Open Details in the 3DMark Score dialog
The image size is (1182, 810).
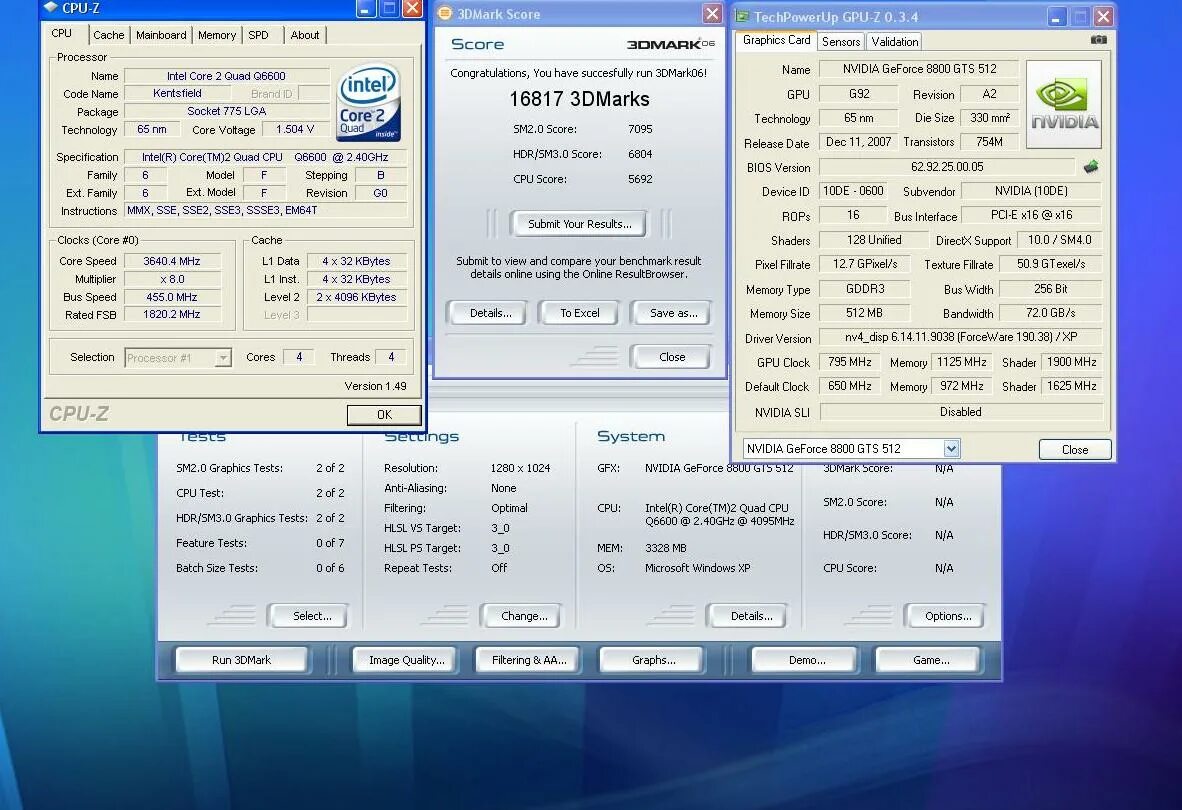pyautogui.click(x=490, y=313)
